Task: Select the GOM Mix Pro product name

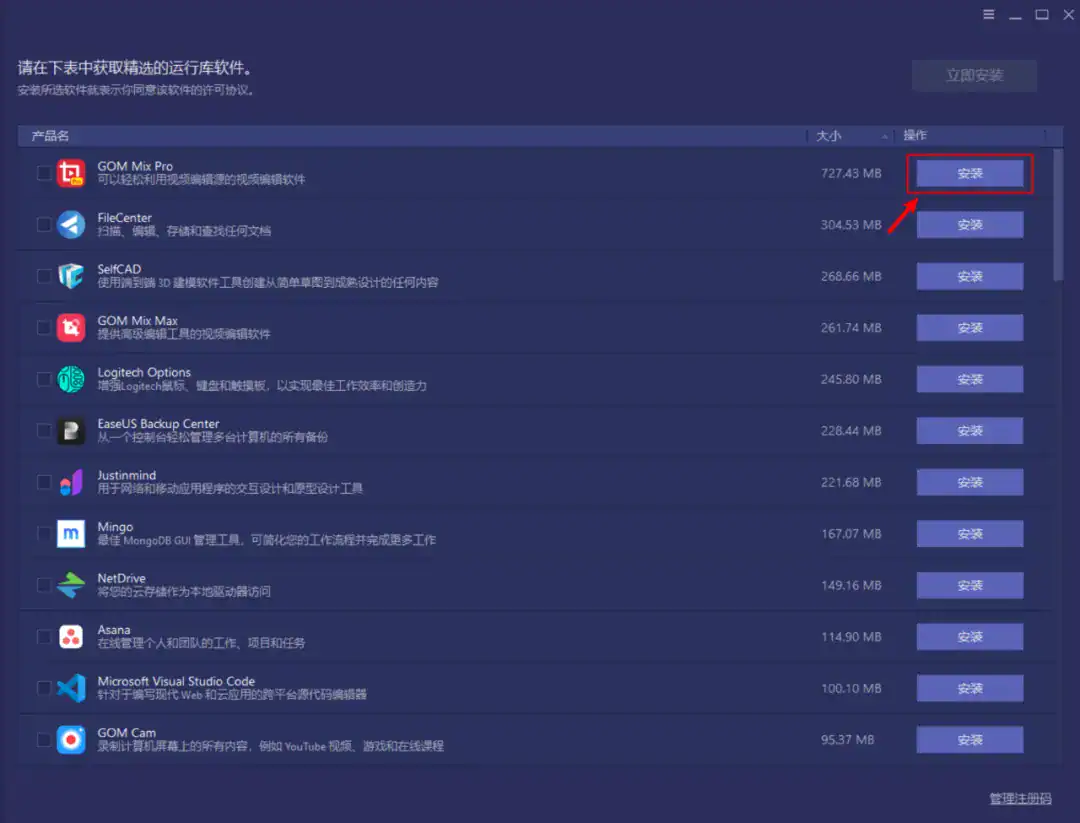Action: tap(135, 166)
